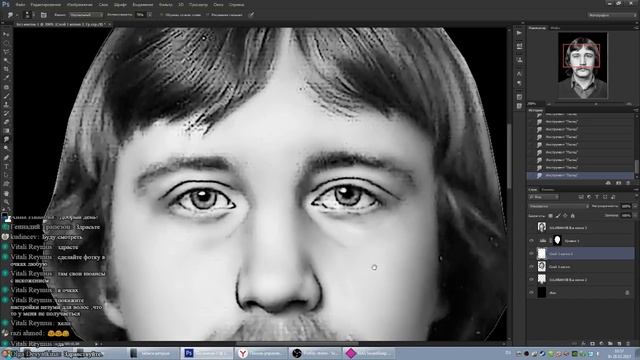This screenshot has width=640, height=360.
Task: Select the Eraser tool
Action: click(6, 122)
